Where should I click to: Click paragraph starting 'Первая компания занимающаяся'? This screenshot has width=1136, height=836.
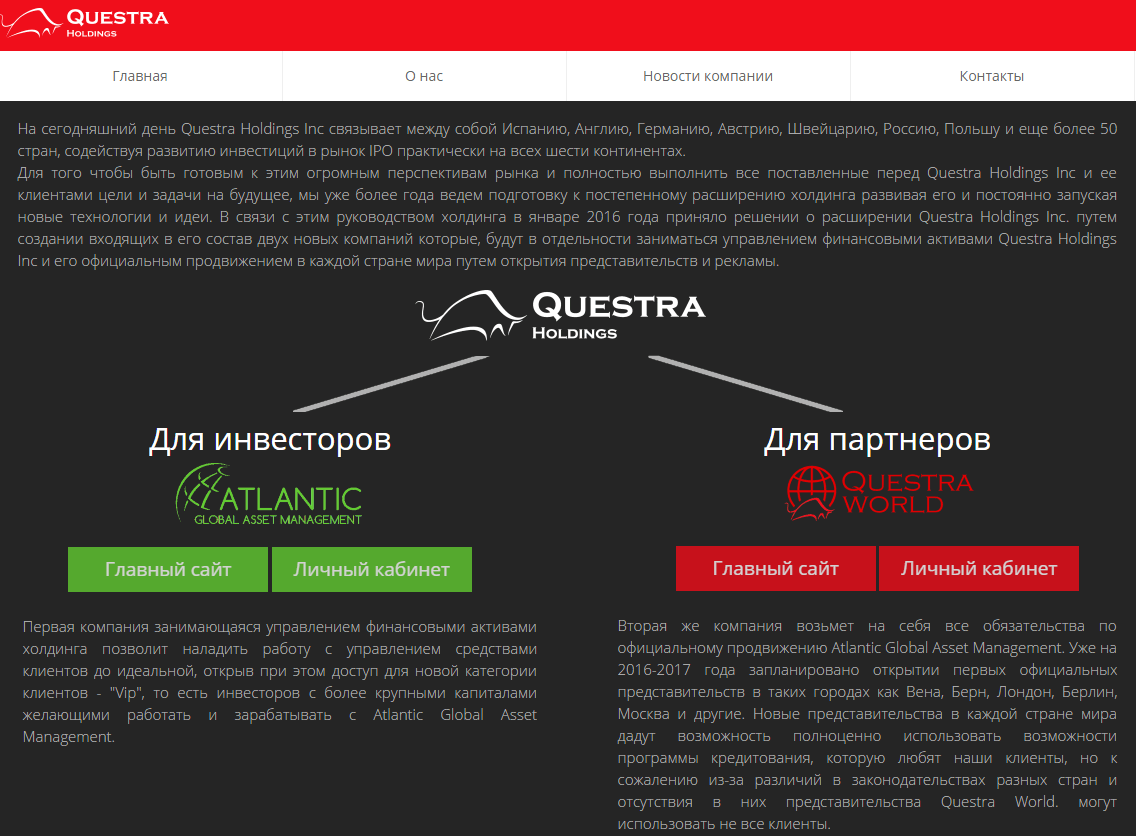(x=280, y=682)
